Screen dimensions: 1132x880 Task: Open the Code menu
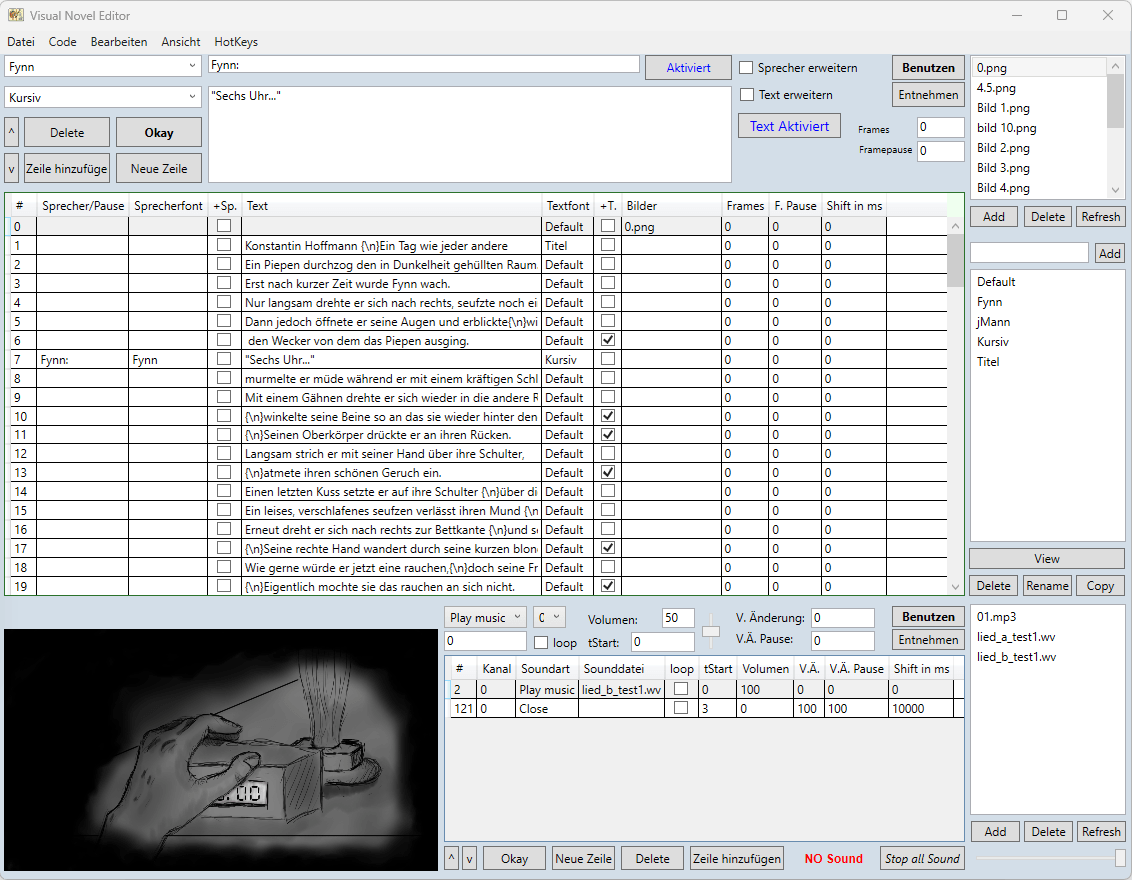(x=63, y=42)
